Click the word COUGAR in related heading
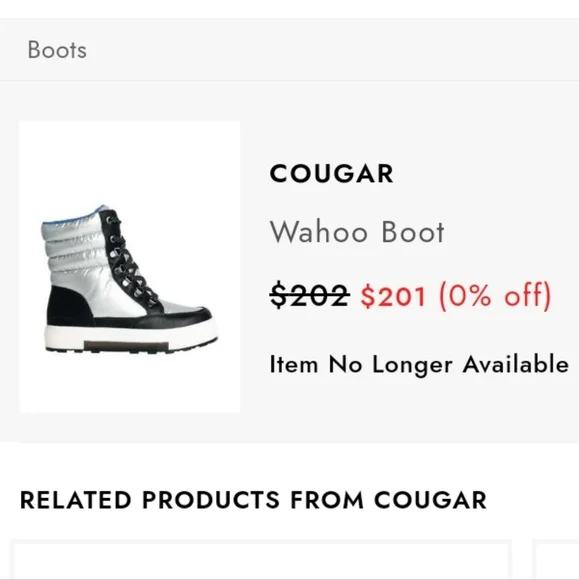579x580 pixels. [x=431, y=500]
